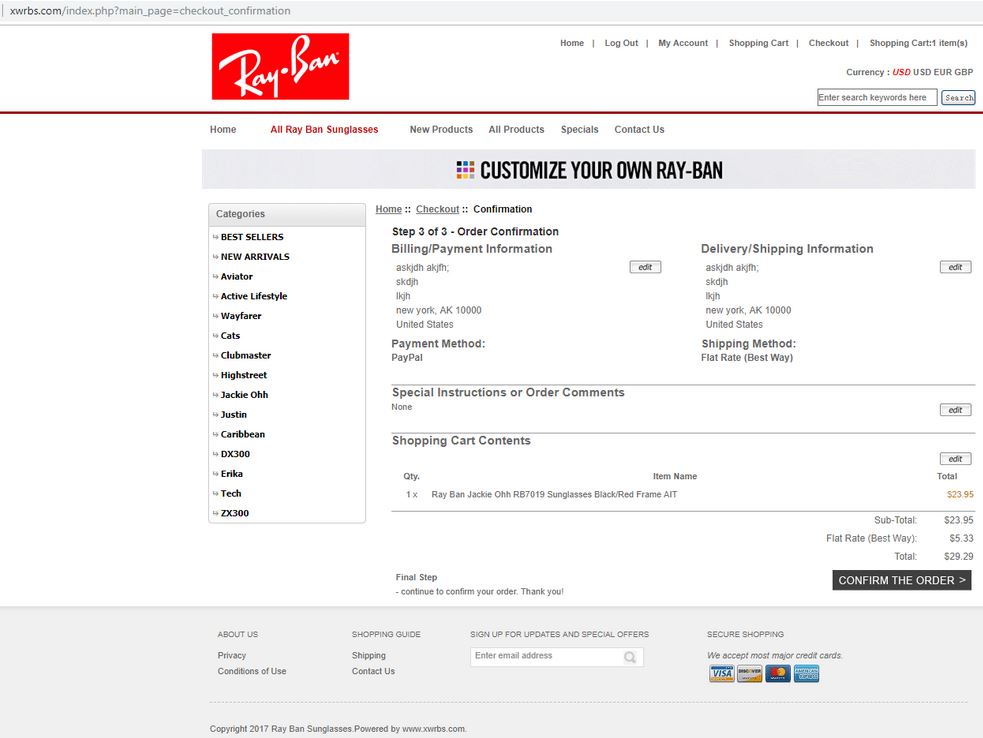Viewport: 983px width, 738px height.
Task: Click the Ray-Ban logo
Action: pyautogui.click(x=280, y=66)
